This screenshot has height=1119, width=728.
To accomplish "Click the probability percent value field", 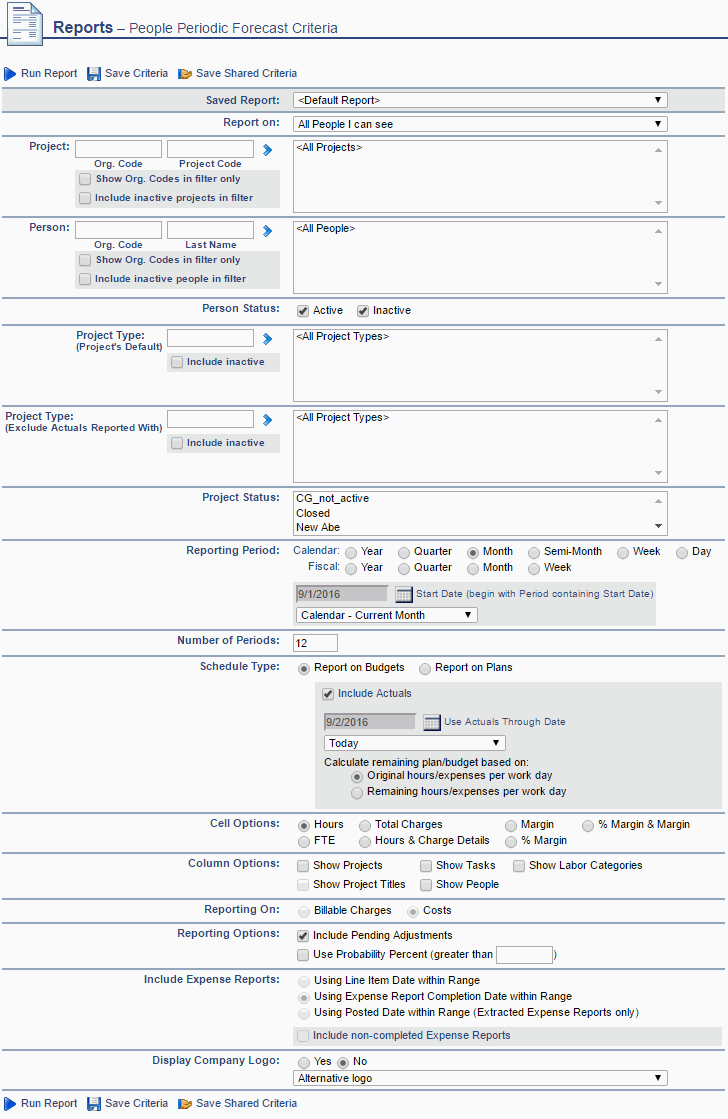I will point(525,955).
